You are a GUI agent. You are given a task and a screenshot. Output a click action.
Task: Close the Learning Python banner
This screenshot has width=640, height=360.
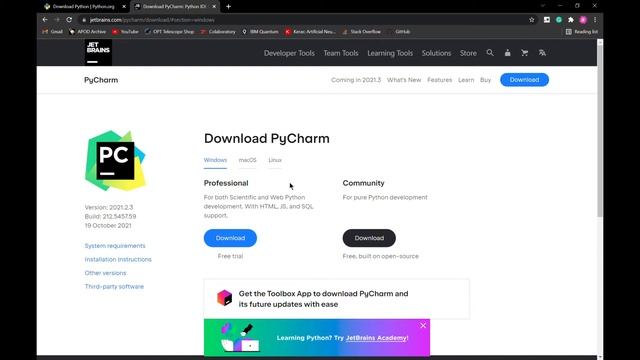click(423, 325)
